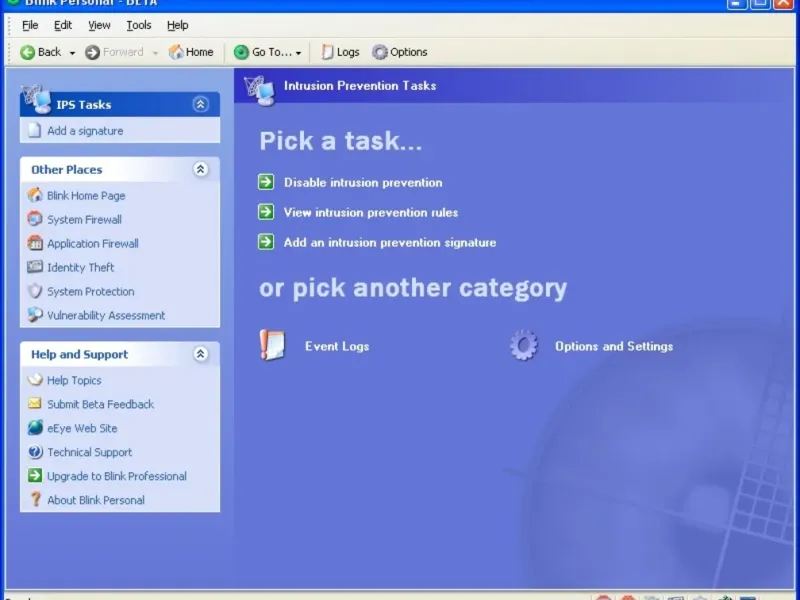Click the Intrusion Prevention Tasks header icon
The height and width of the screenshot is (600, 800).
pos(259,90)
